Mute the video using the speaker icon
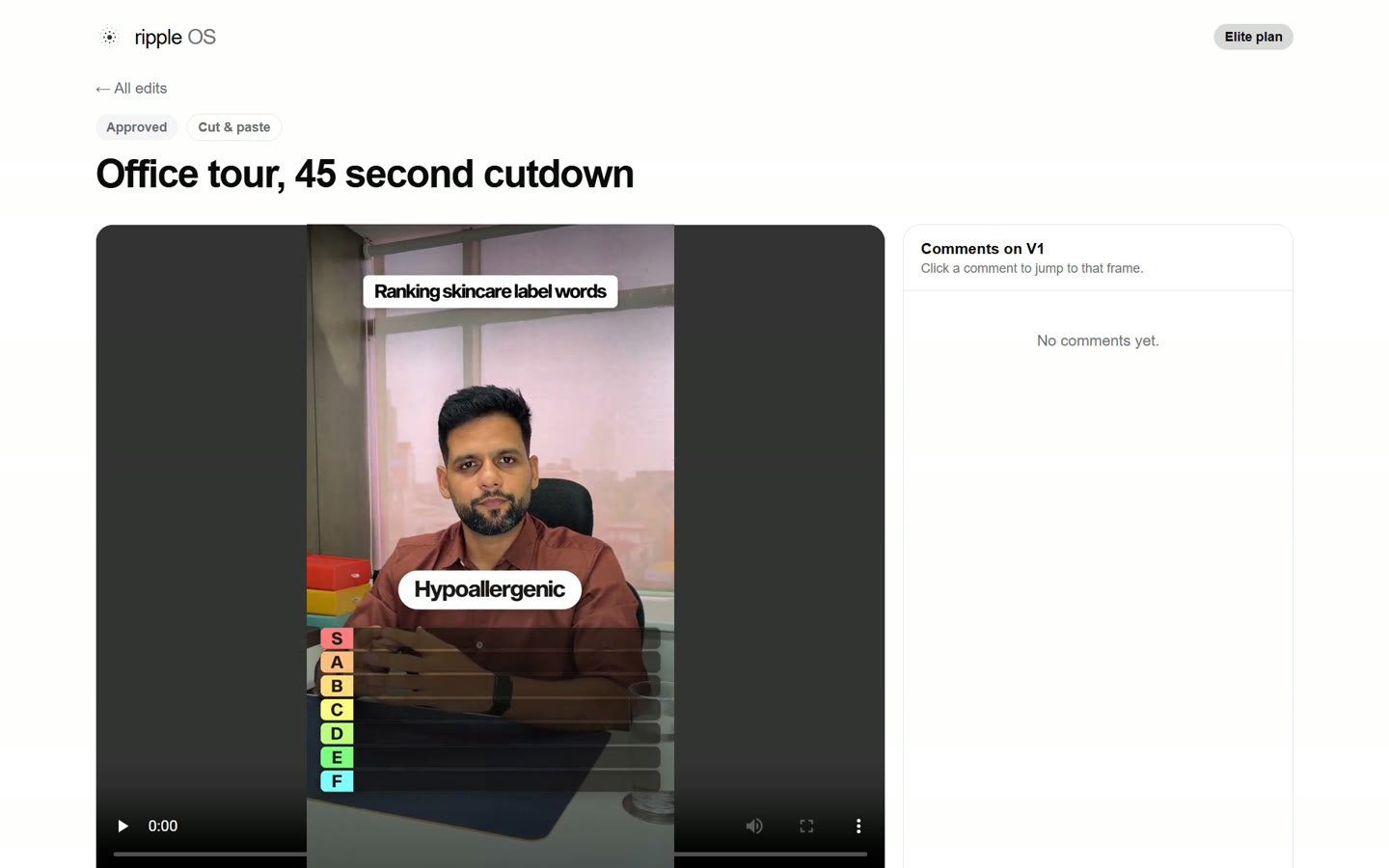 754,826
